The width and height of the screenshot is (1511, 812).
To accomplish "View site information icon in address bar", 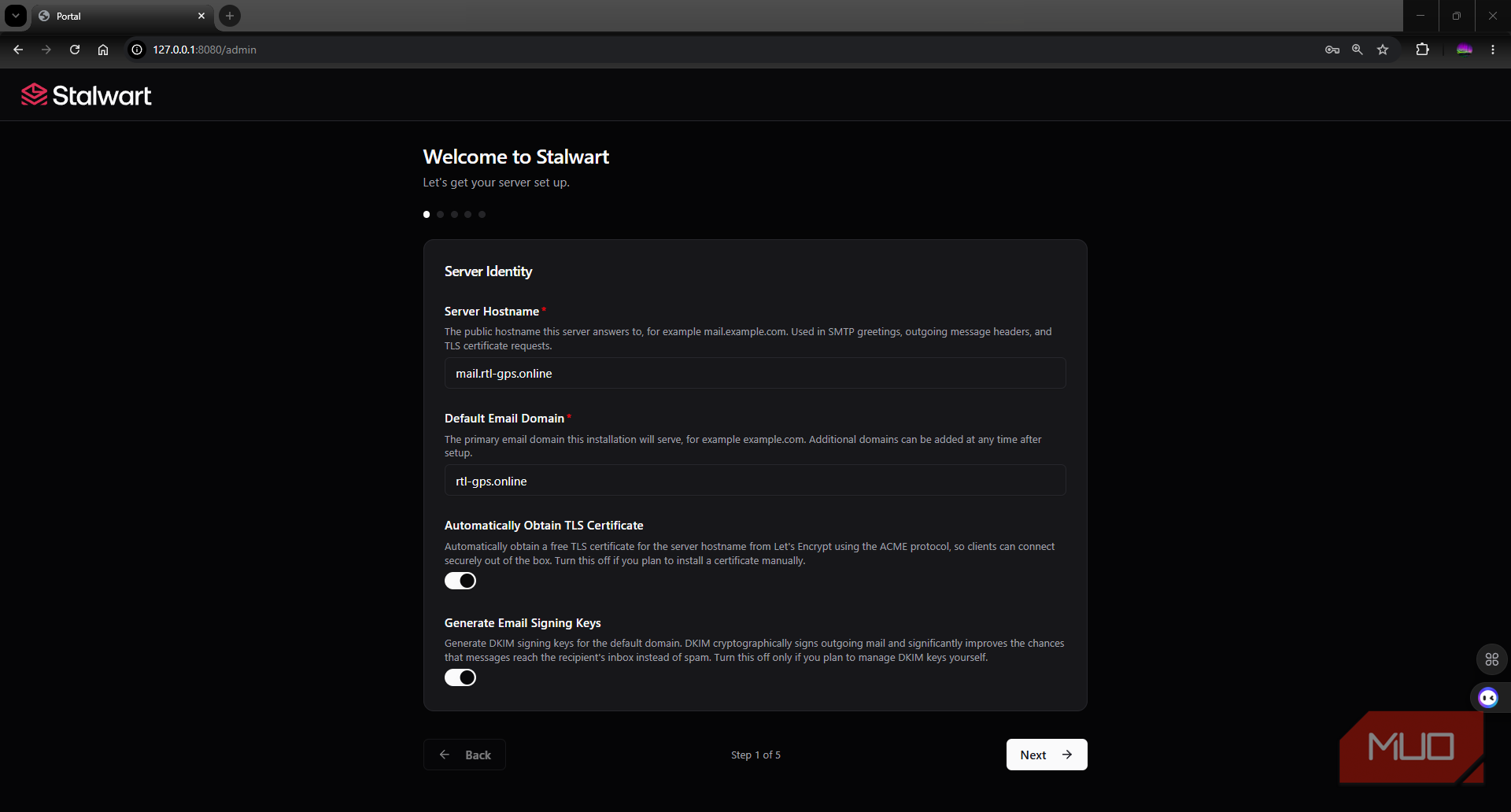I will coord(137,50).
